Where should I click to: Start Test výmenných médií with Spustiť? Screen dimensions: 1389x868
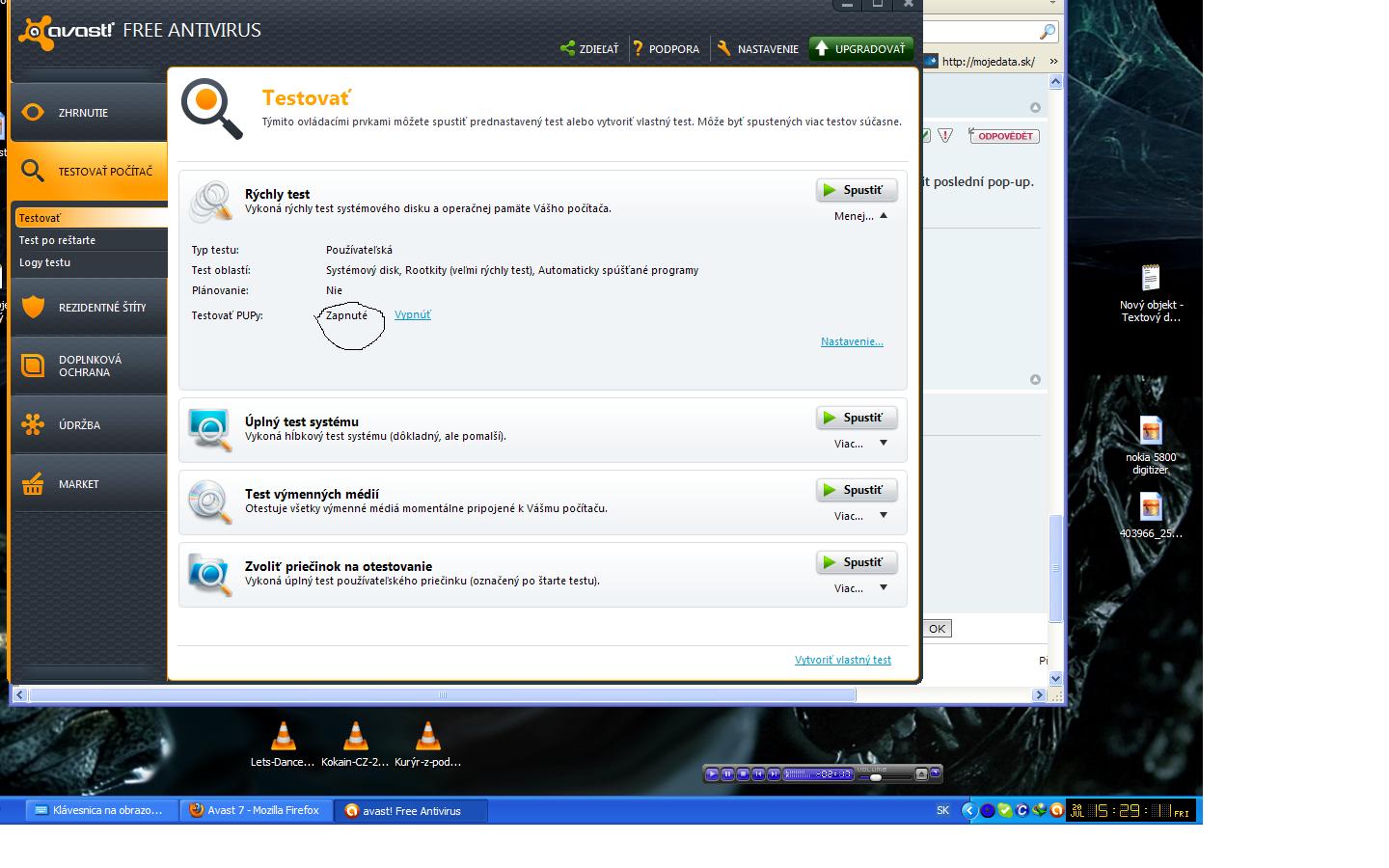(x=857, y=490)
